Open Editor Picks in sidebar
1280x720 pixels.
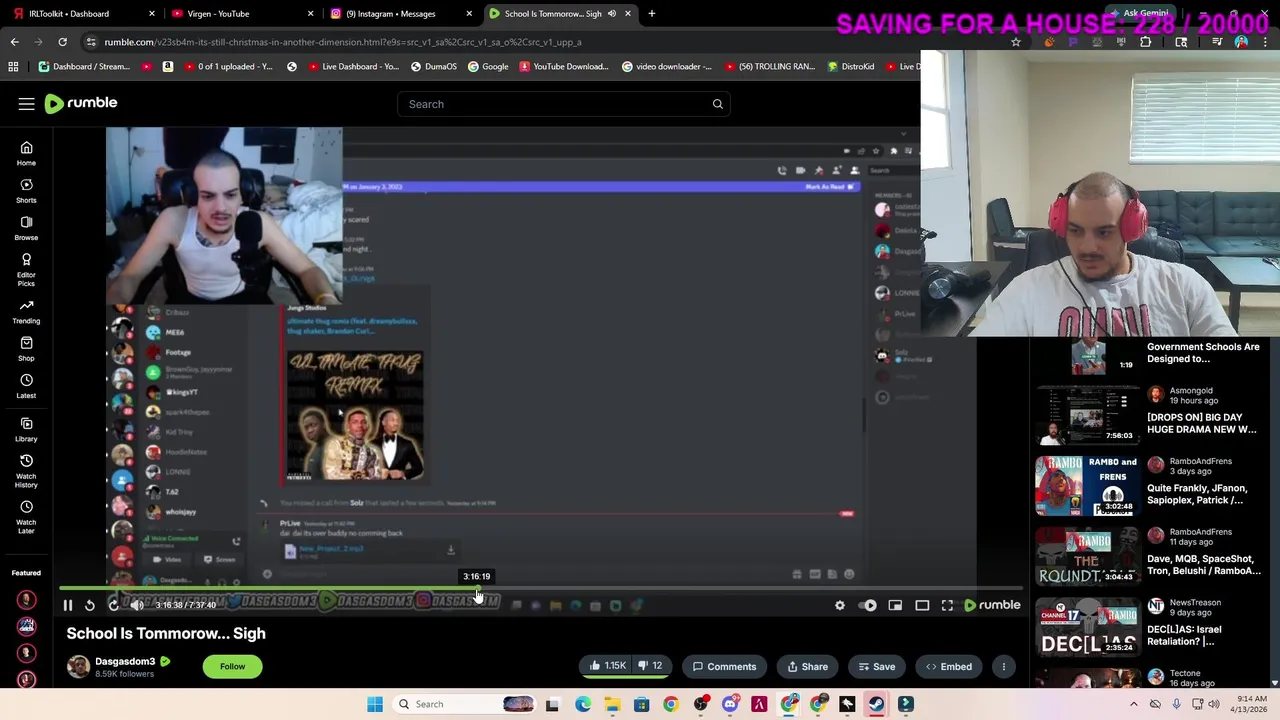pos(26,270)
